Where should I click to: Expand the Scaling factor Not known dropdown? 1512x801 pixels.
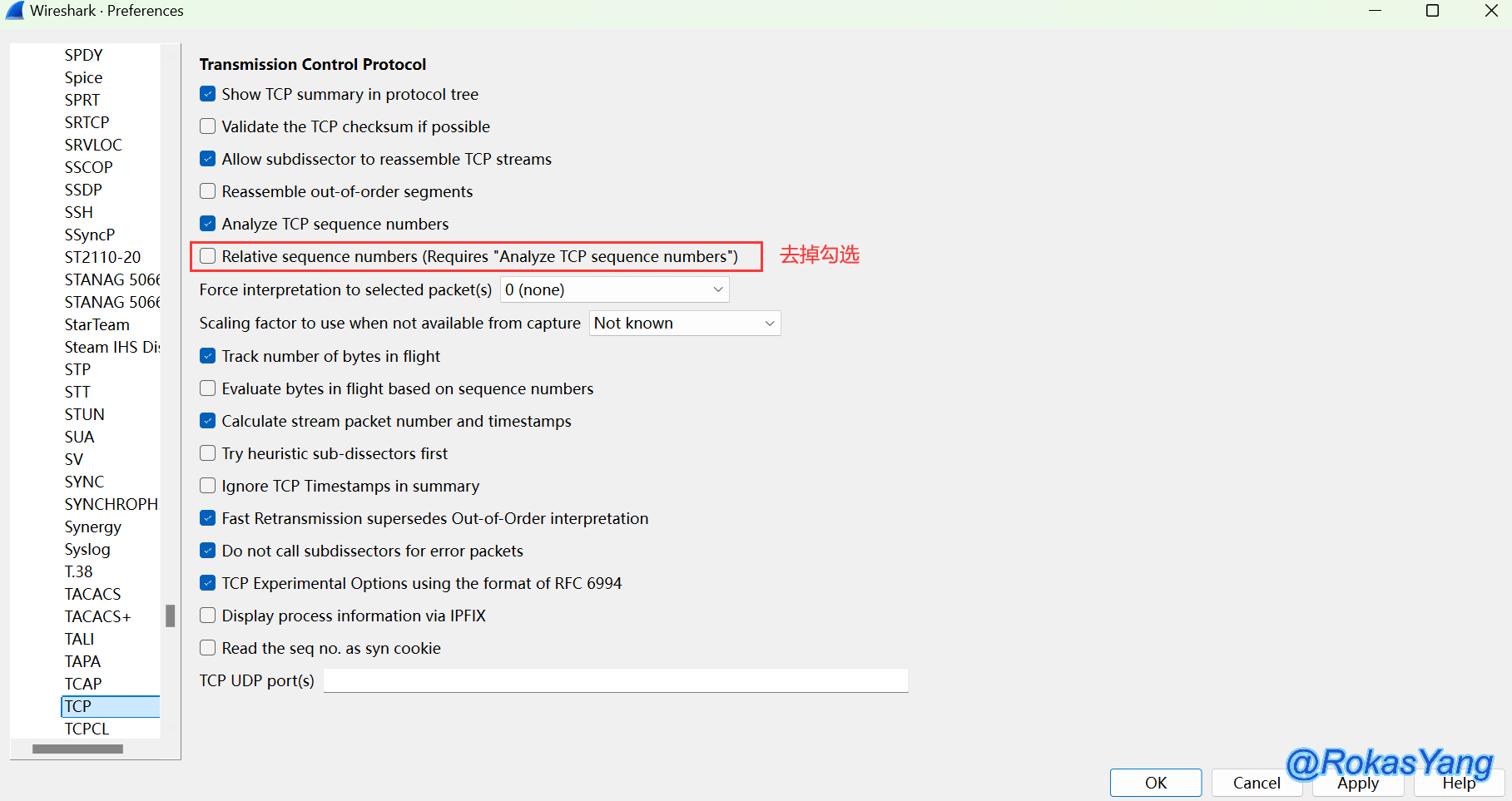(684, 324)
